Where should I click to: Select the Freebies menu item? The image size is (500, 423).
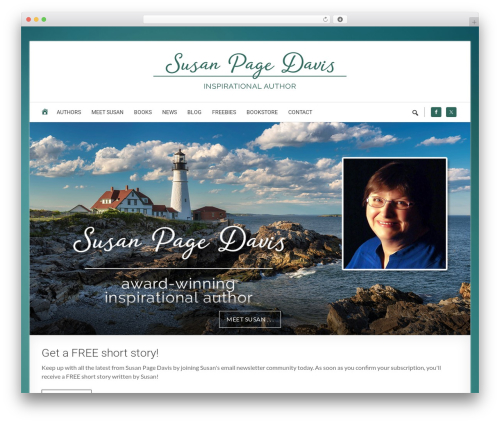coord(224,112)
